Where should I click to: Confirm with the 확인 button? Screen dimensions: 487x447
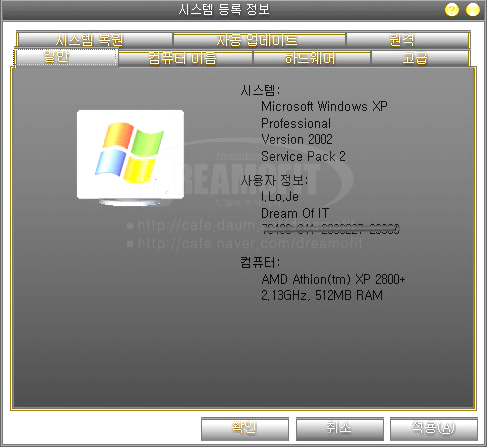pyautogui.click(x=245, y=428)
